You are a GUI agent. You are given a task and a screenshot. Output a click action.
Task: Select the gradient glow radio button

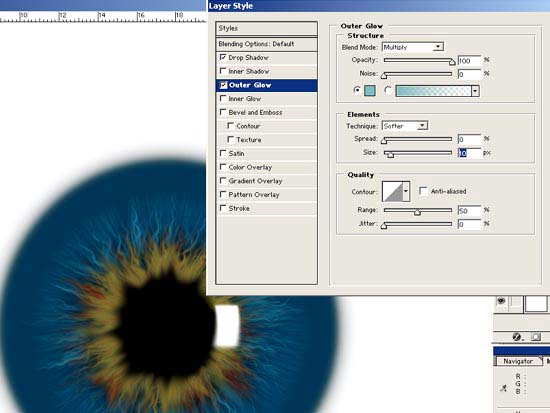click(x=388, y=90)
